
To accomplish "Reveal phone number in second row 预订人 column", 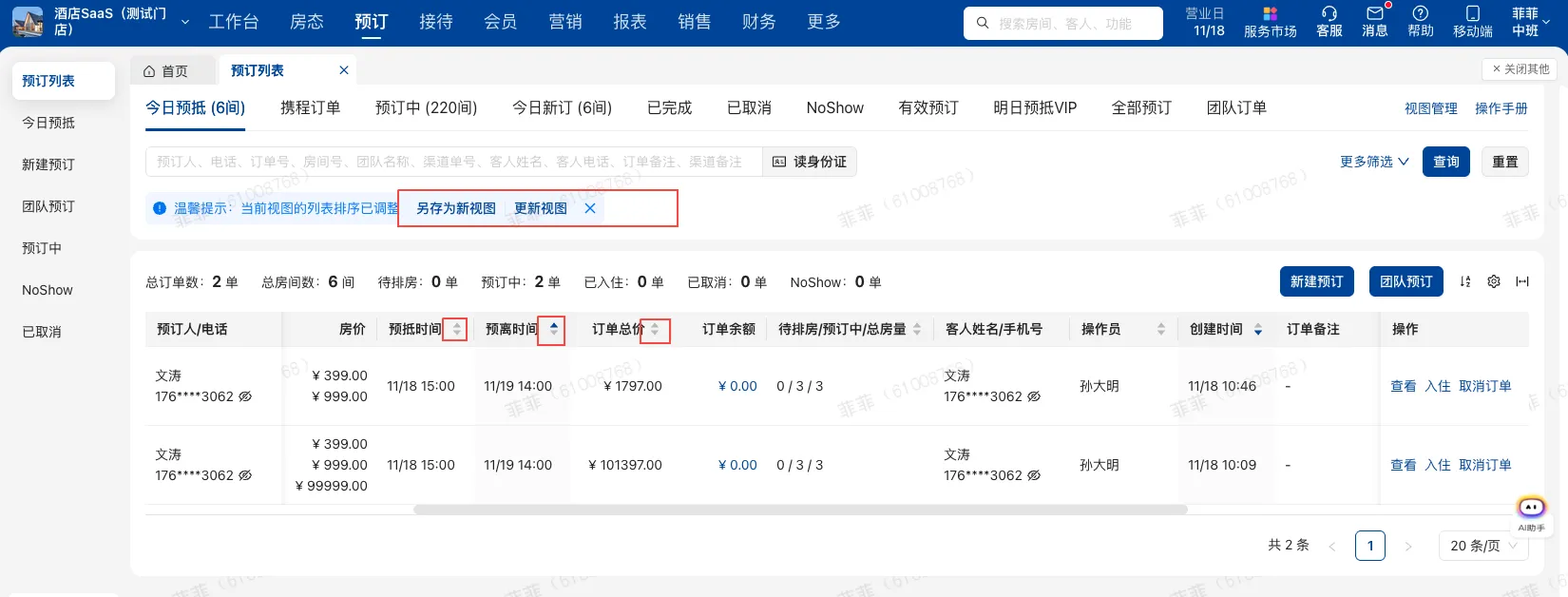I will (245, 475).
